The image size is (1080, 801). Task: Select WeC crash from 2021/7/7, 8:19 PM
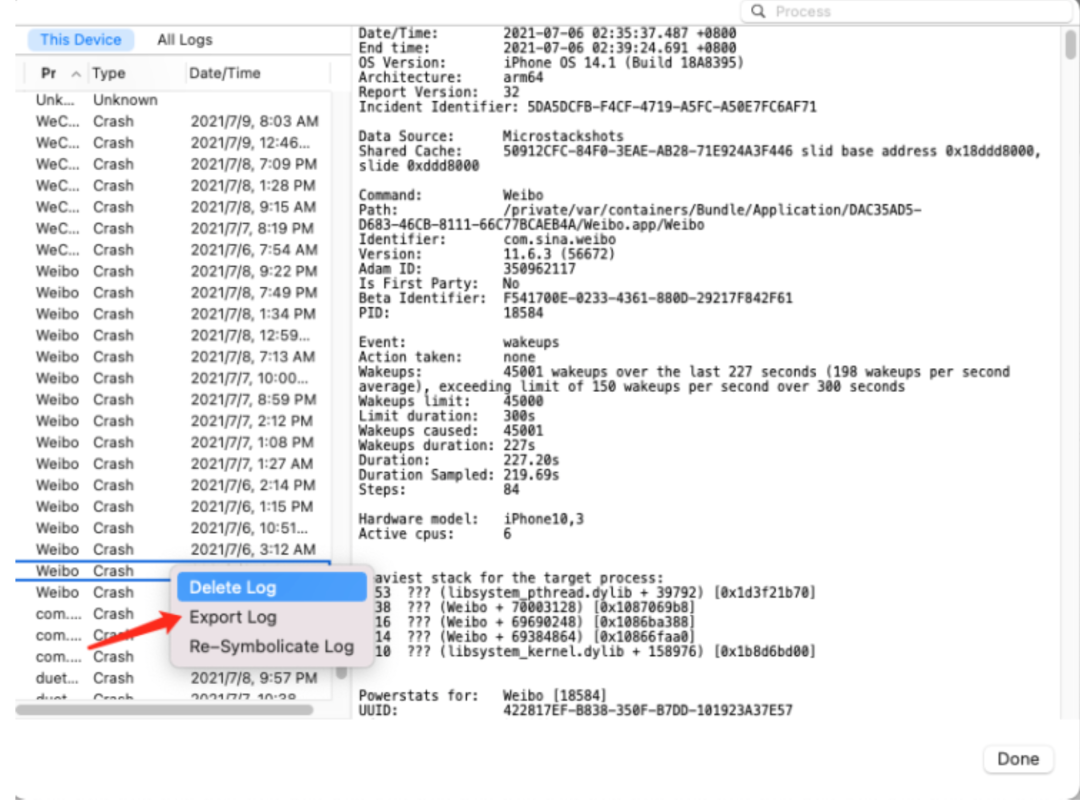pyautogui.click(x=173, y=228)
